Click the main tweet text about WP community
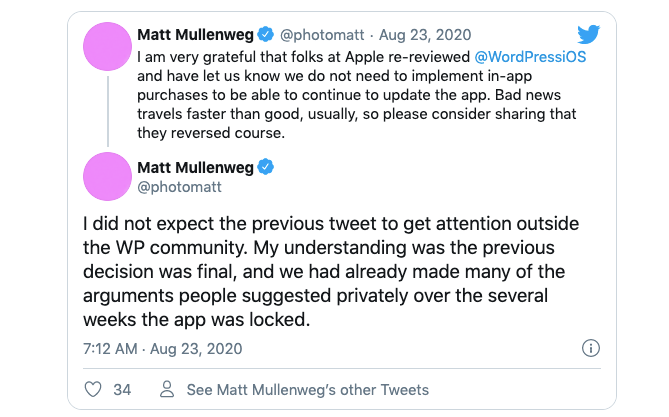This screenshot has height=417, width=669. click(330, 270)
